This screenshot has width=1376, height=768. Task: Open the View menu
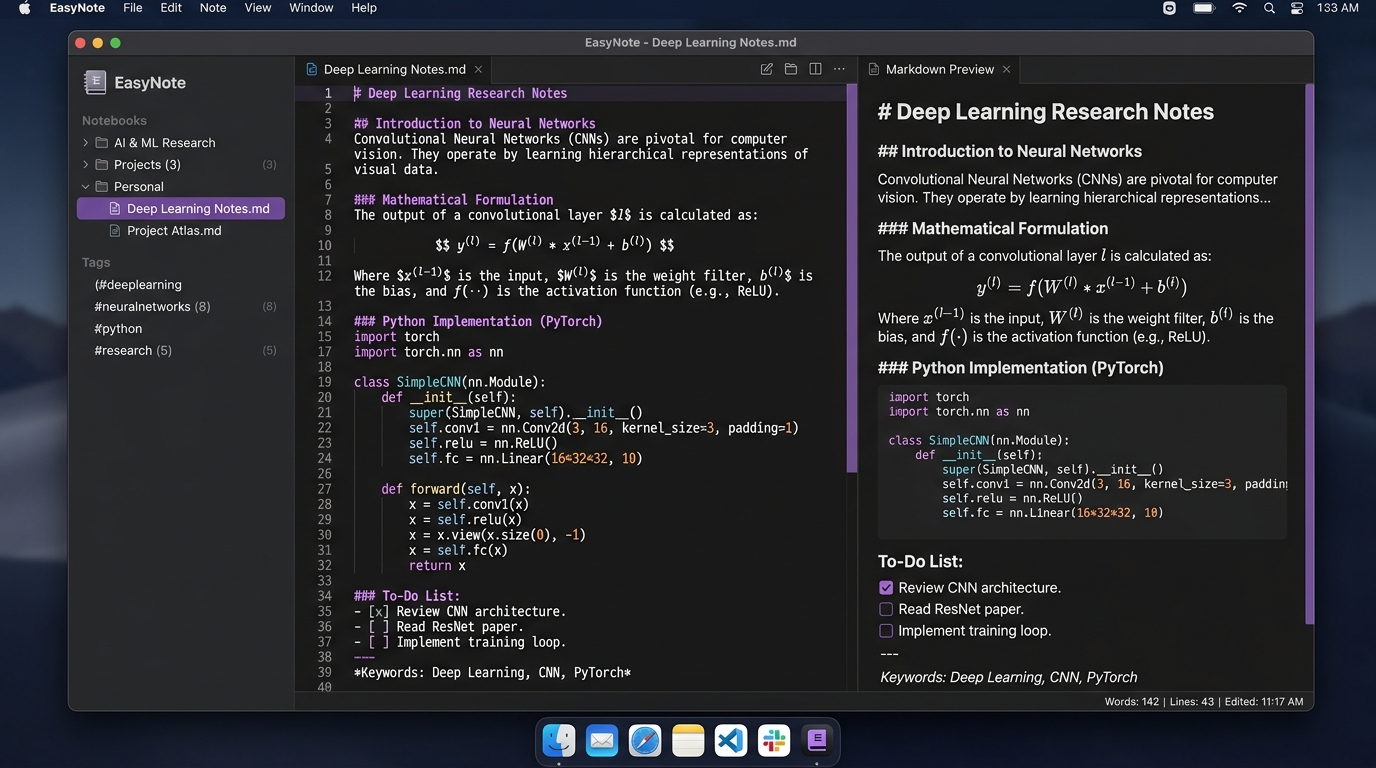258,8
